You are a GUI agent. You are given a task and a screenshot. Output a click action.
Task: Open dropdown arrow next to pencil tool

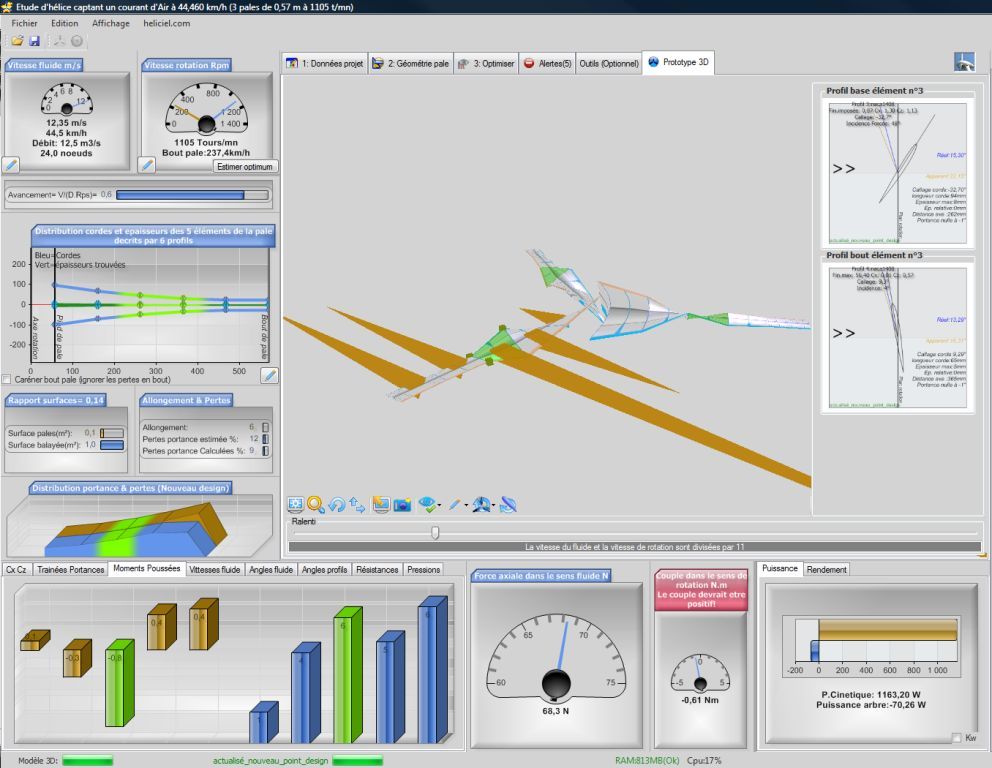click(466, 505)
